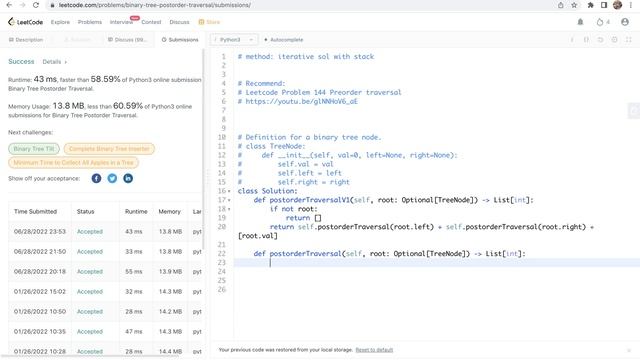
Task: Go back with the browser back arrow
Action: tap(9, 5)
